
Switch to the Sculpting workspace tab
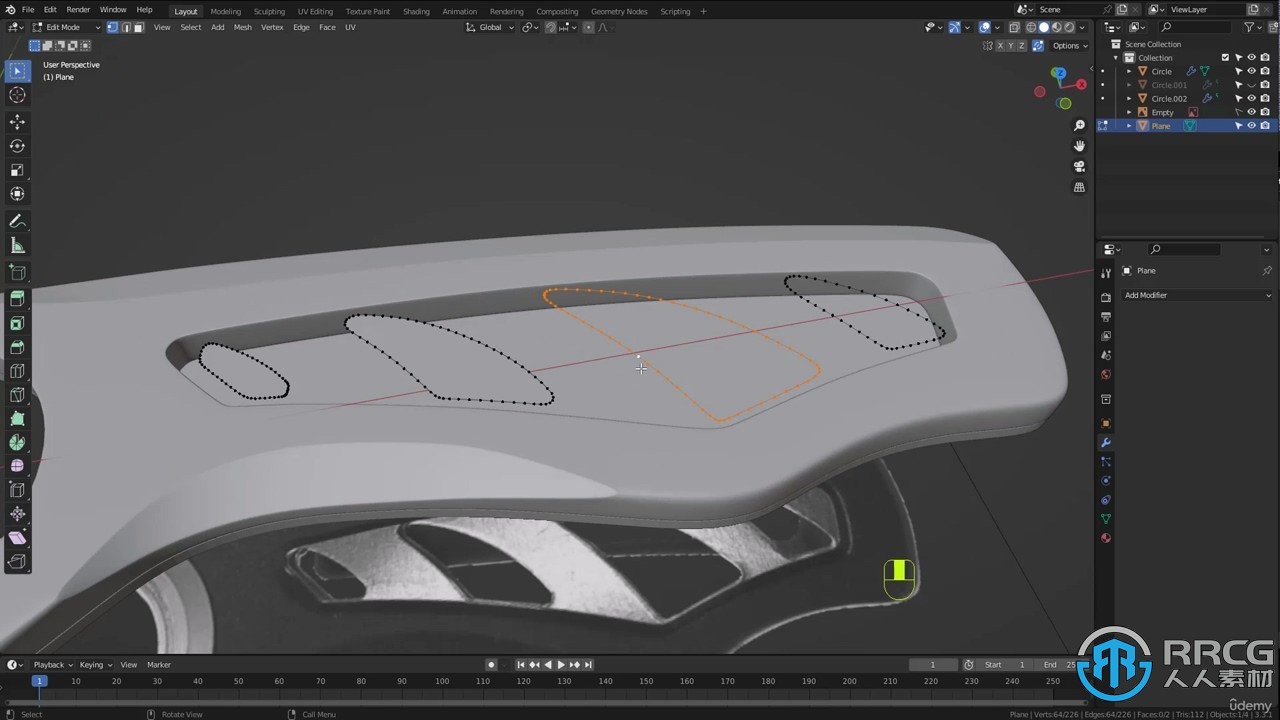[x=269, y=11]
